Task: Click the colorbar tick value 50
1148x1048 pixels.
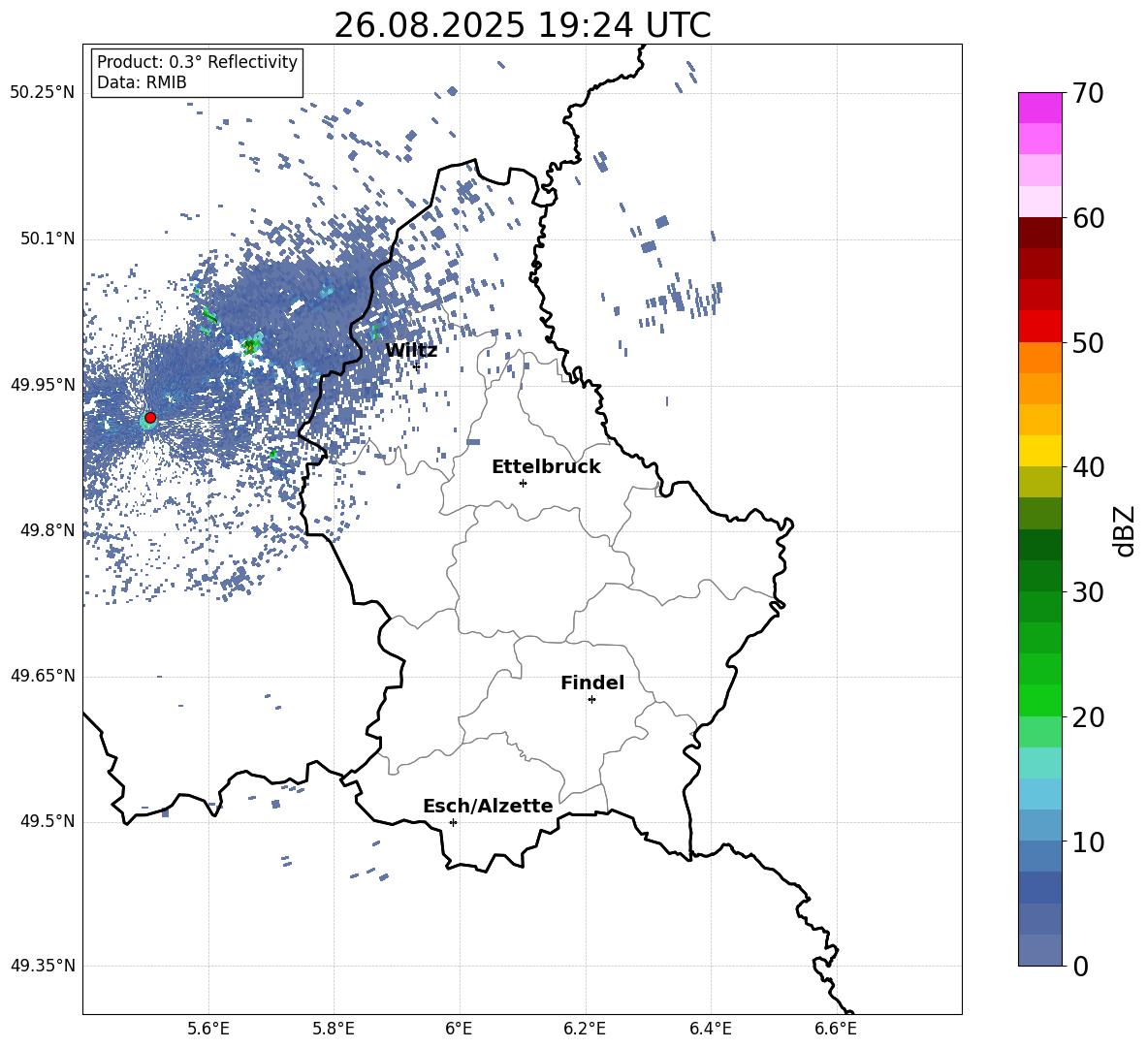Action: pos(1088,343)
